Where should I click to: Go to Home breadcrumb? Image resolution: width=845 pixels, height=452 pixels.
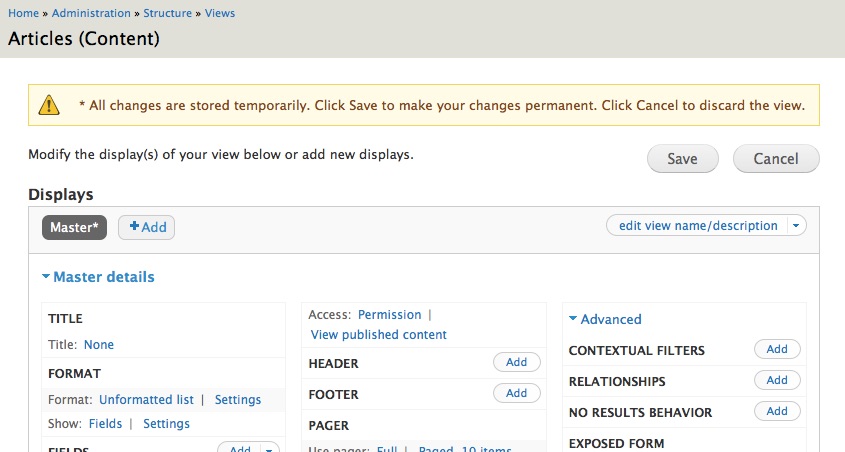point(23,13)
